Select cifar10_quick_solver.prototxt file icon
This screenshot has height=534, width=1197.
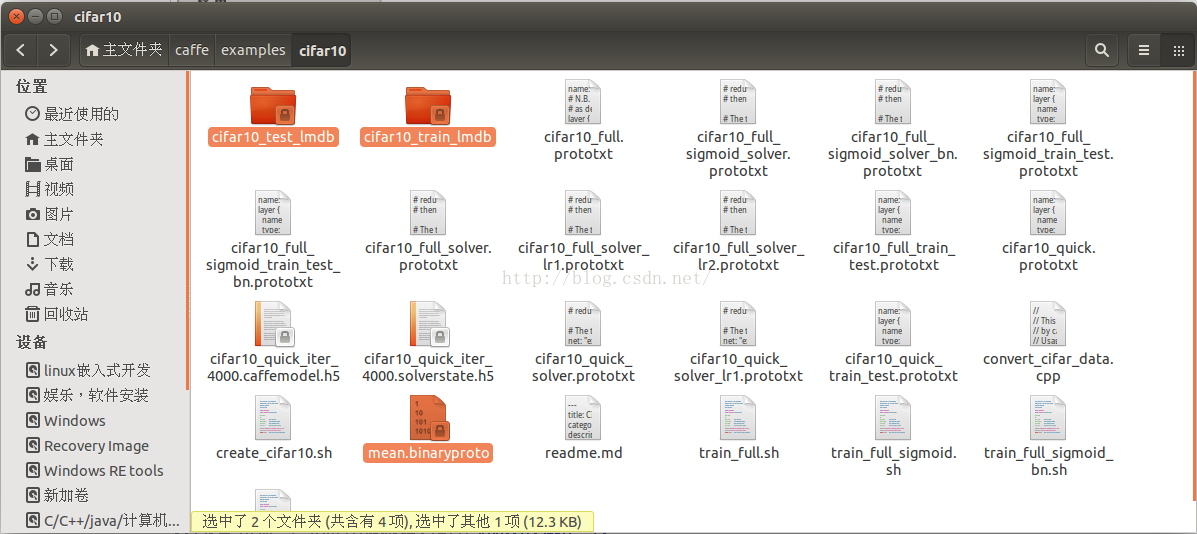582,323
